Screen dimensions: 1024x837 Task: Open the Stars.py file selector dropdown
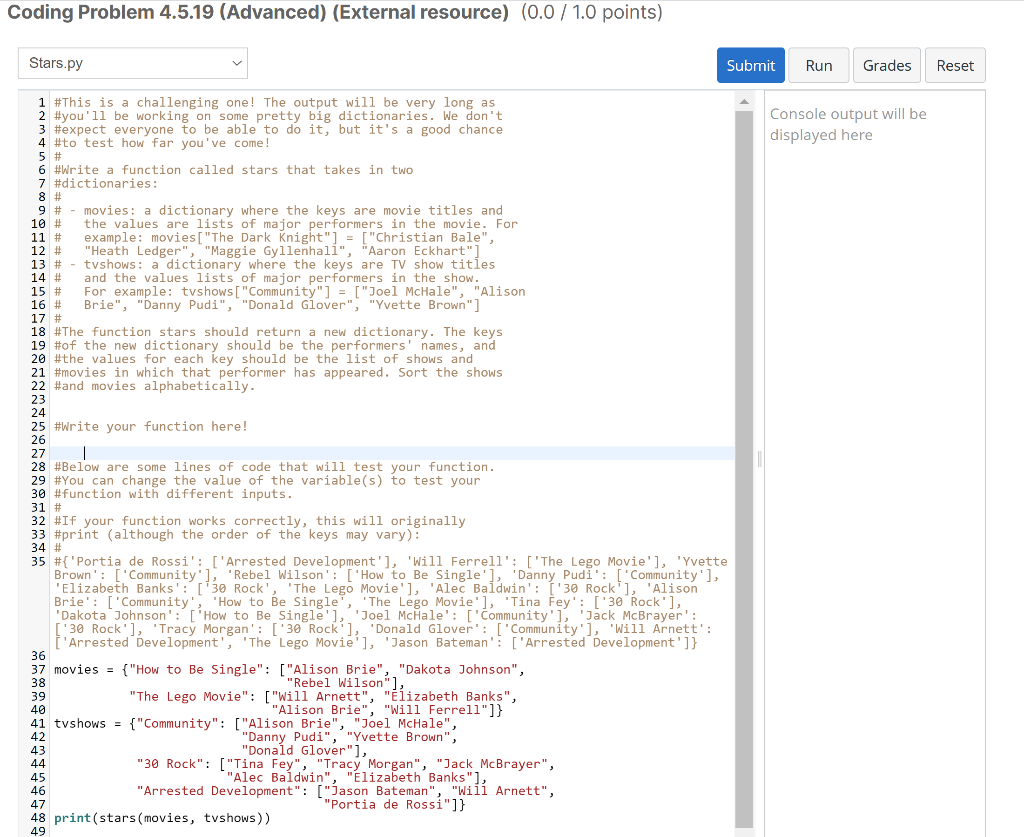[x=132, y=62]
